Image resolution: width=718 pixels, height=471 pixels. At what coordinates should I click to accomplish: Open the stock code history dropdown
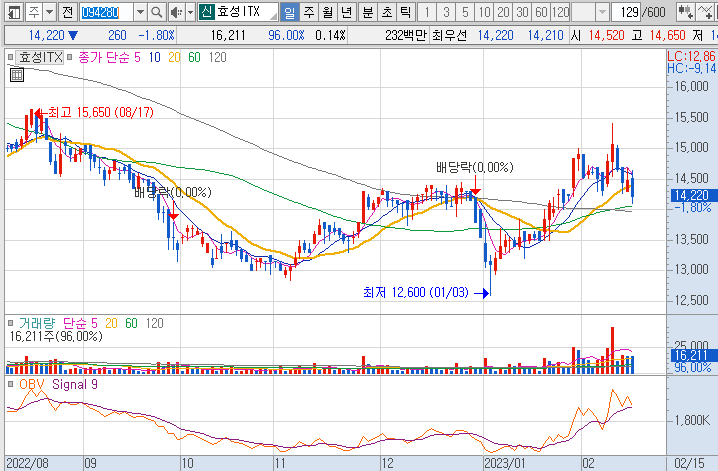[141, 12]
